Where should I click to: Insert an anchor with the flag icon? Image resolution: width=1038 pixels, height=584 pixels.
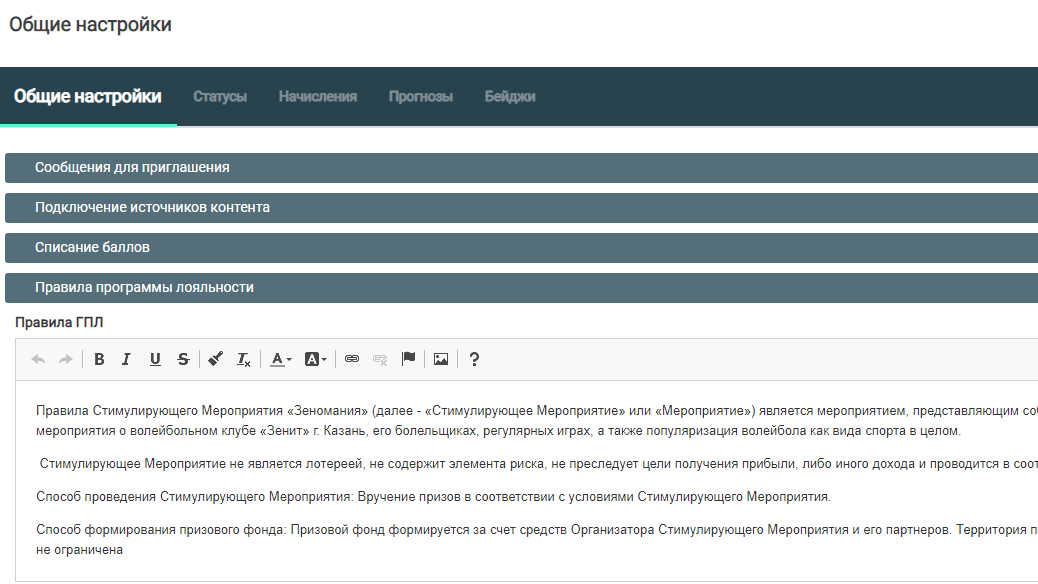click(408, 360)
